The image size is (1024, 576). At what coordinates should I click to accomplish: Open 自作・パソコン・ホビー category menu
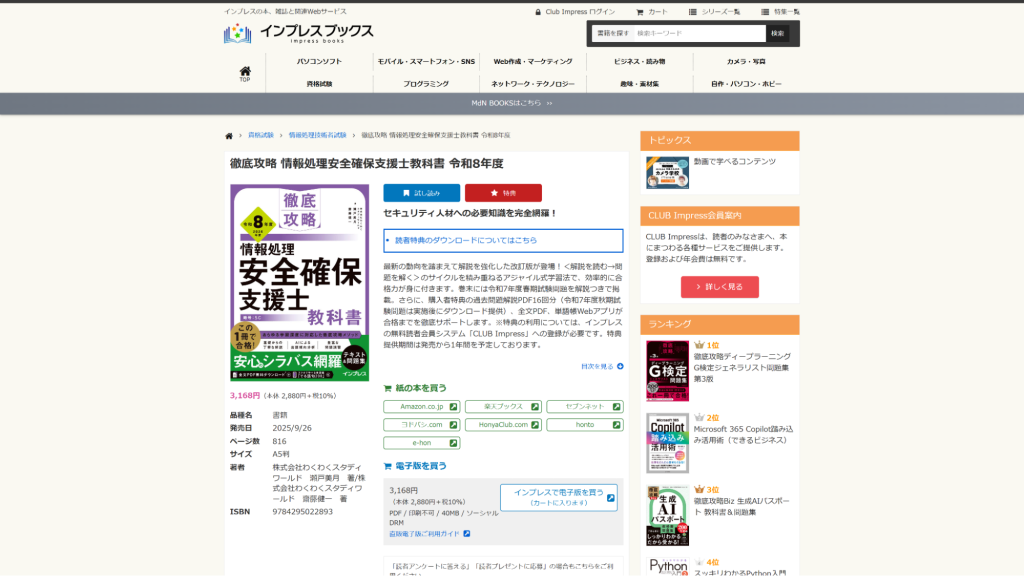tap(746, 84)
